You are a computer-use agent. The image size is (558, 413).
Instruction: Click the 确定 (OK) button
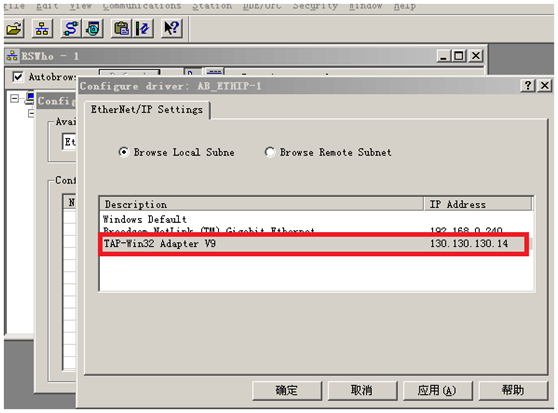(287, 391)
